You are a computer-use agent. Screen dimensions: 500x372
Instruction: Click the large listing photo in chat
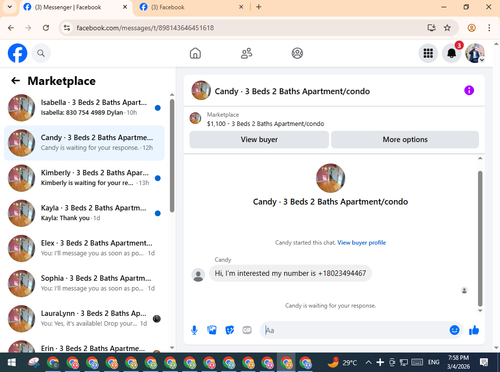point(330,178)
